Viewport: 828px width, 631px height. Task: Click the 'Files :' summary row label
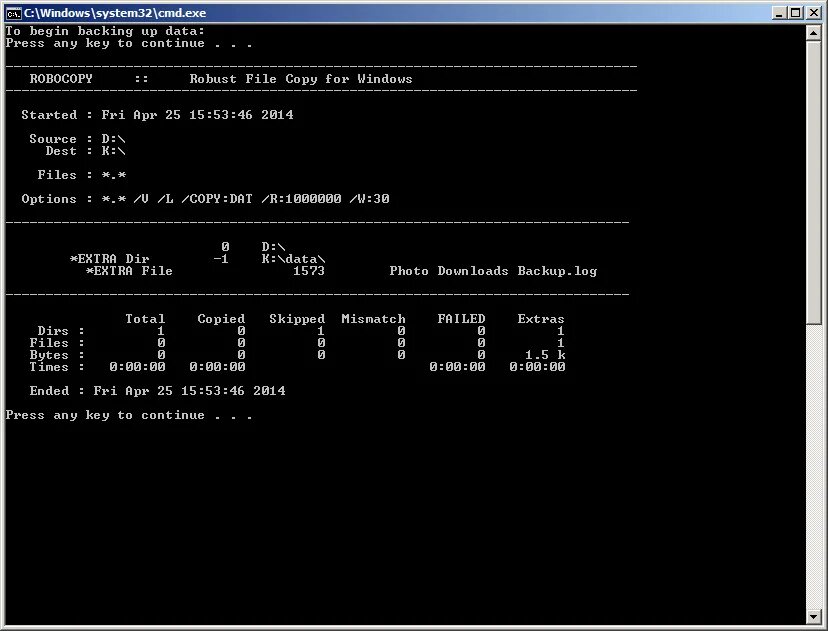pos(57,343)
